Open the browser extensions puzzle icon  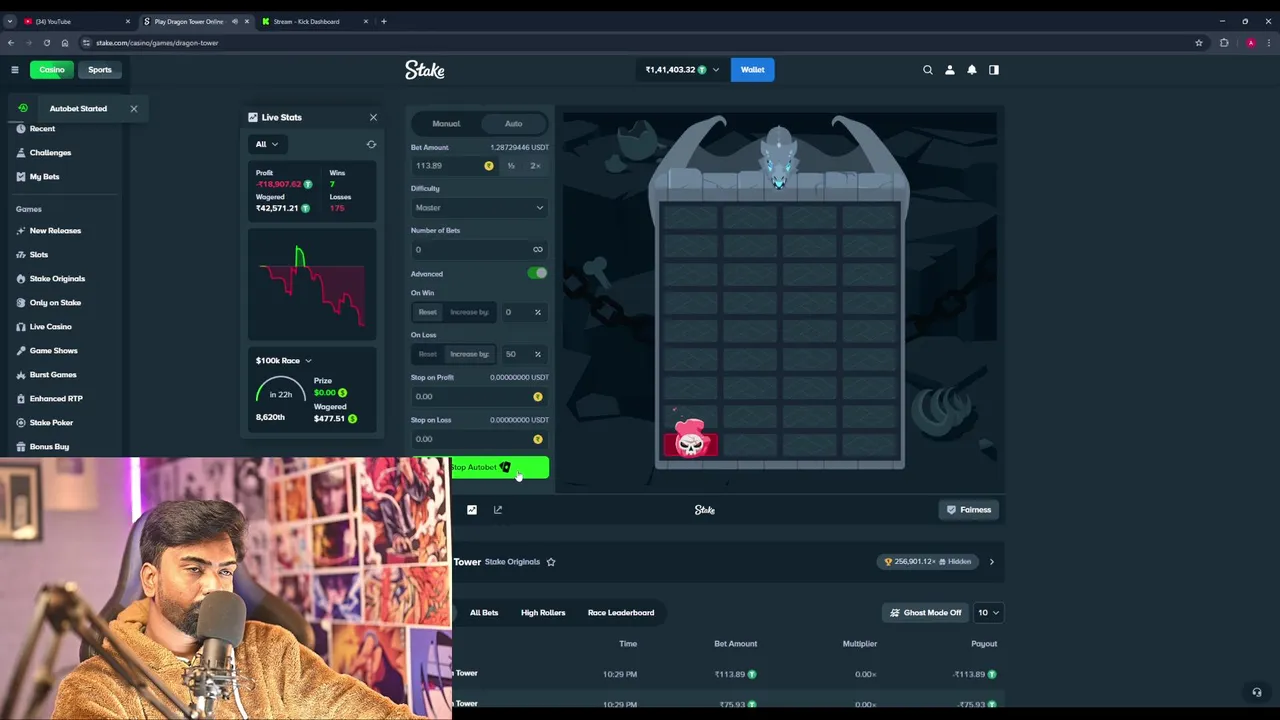click(1224, 43)
